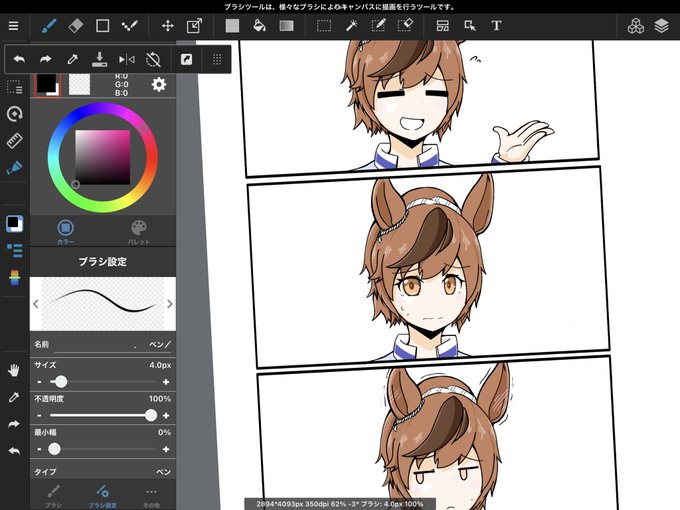The height and width of the screenshot is (510, 680).
Task: Toggle the drawing assist pen icon
Action: [14, 168]
